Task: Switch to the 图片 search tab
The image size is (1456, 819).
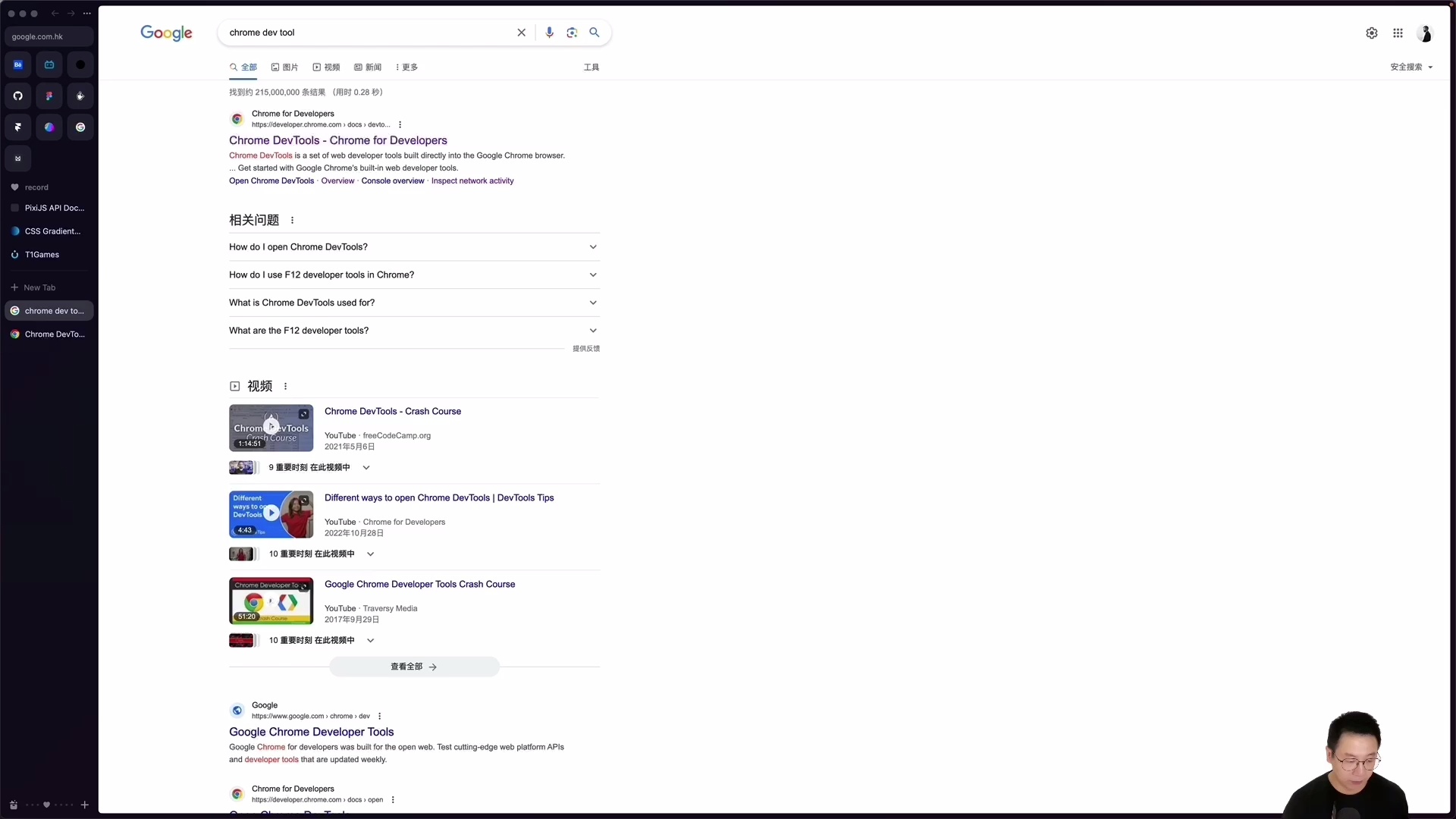Action: [x=284, y=67]
